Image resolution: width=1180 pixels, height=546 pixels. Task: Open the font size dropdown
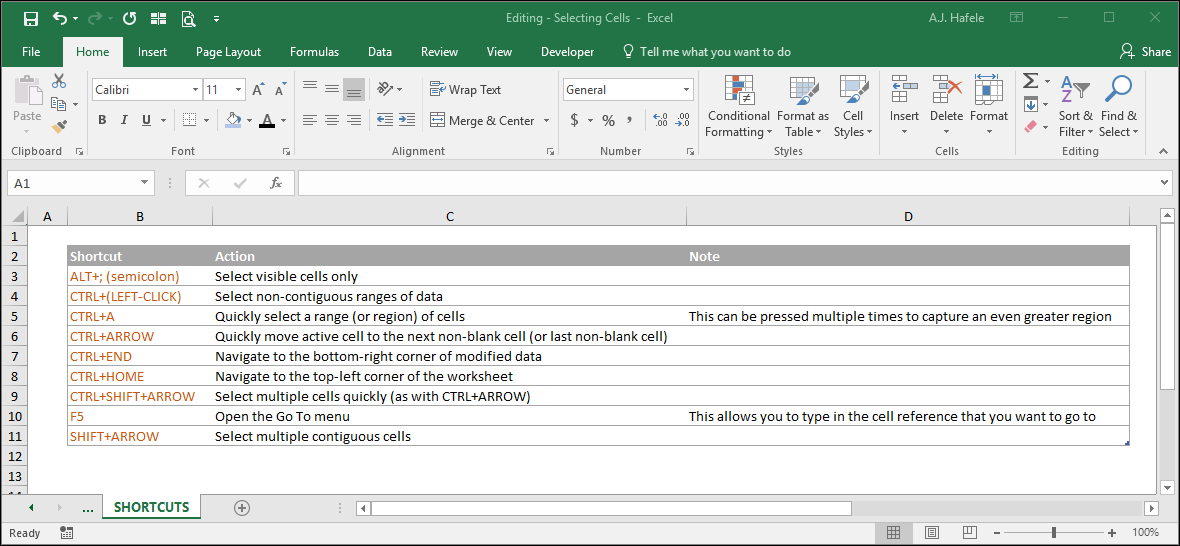coord(239,89)
